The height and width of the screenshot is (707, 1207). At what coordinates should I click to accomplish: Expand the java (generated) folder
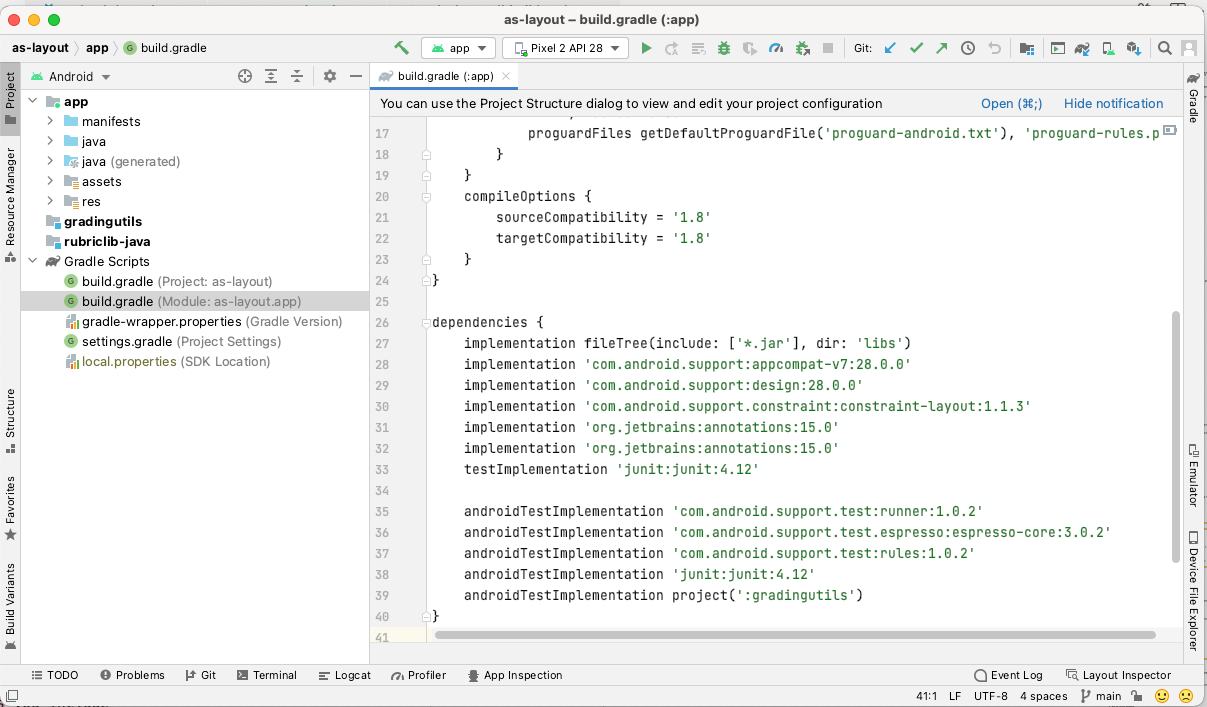pos(51,161)
